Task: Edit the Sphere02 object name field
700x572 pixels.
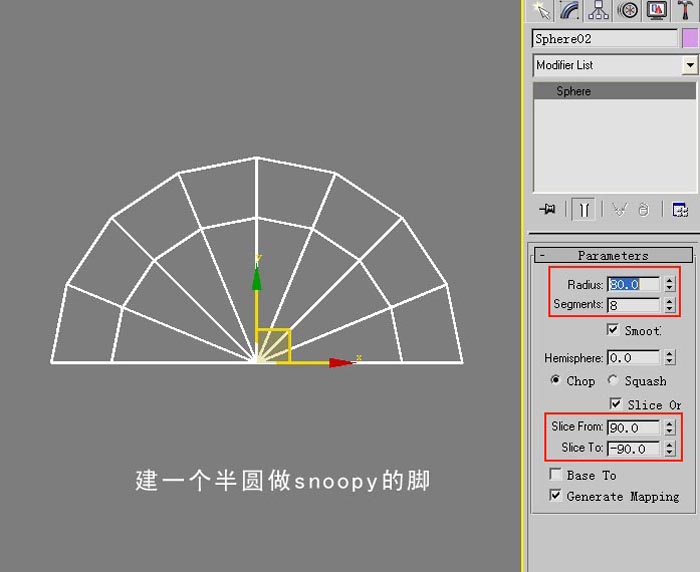Action: tap(605, 39)
